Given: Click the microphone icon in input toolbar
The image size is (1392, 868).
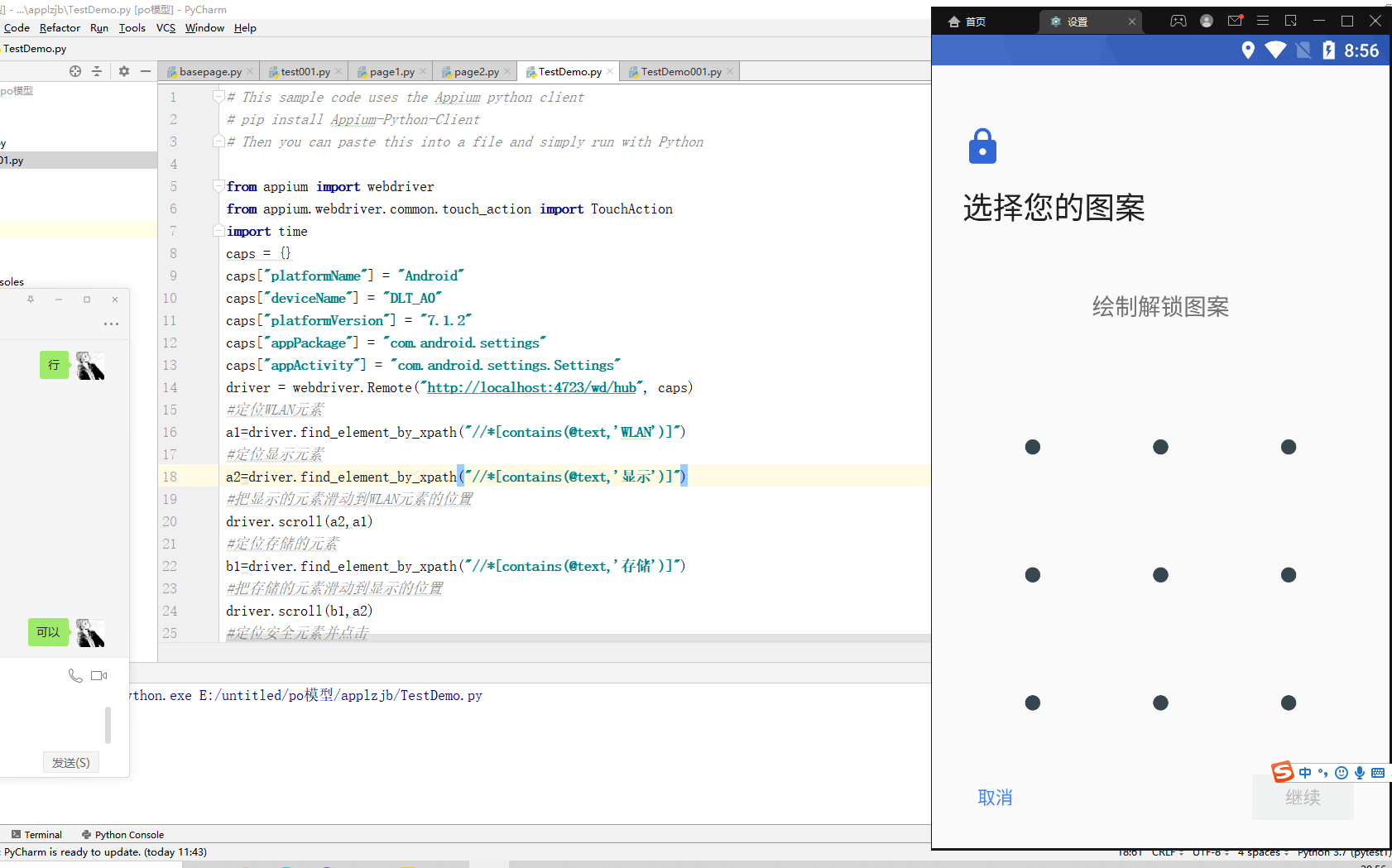Looking at the screenshot, I should [1359, 773].
